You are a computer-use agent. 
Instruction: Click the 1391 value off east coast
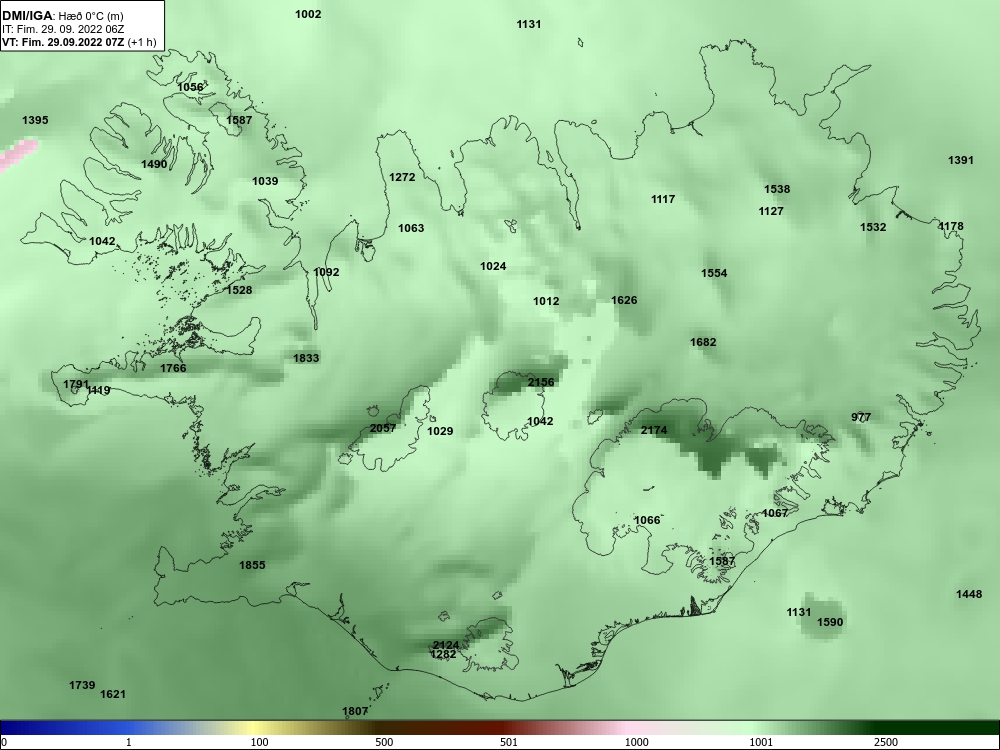pyautogui.click(x=960, y=160)
